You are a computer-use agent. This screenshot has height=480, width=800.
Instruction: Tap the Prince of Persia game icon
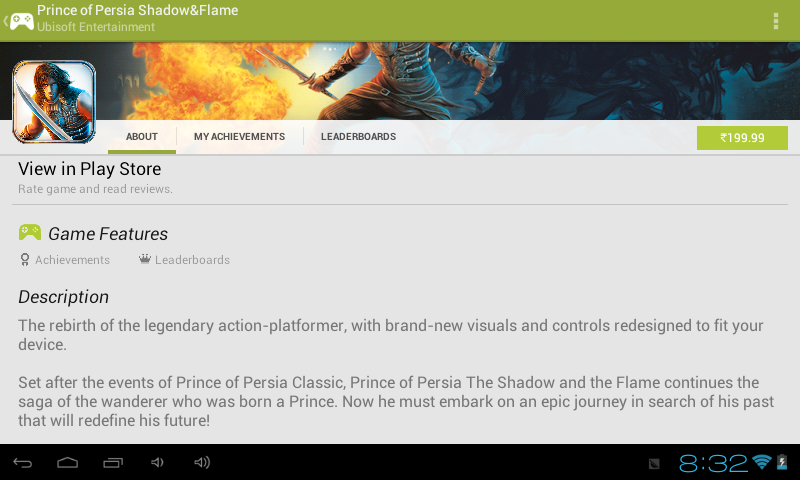54,102
